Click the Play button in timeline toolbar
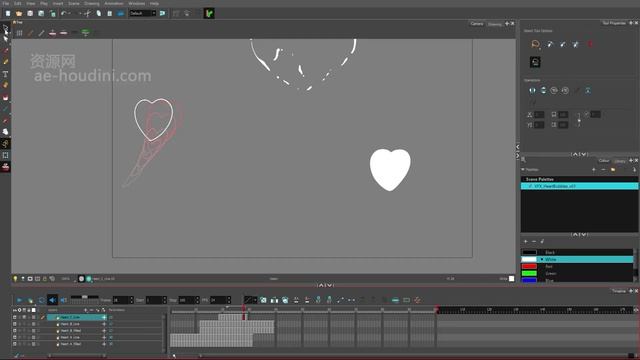The height and width of the screenshot is (360, 640). [19, 300]
